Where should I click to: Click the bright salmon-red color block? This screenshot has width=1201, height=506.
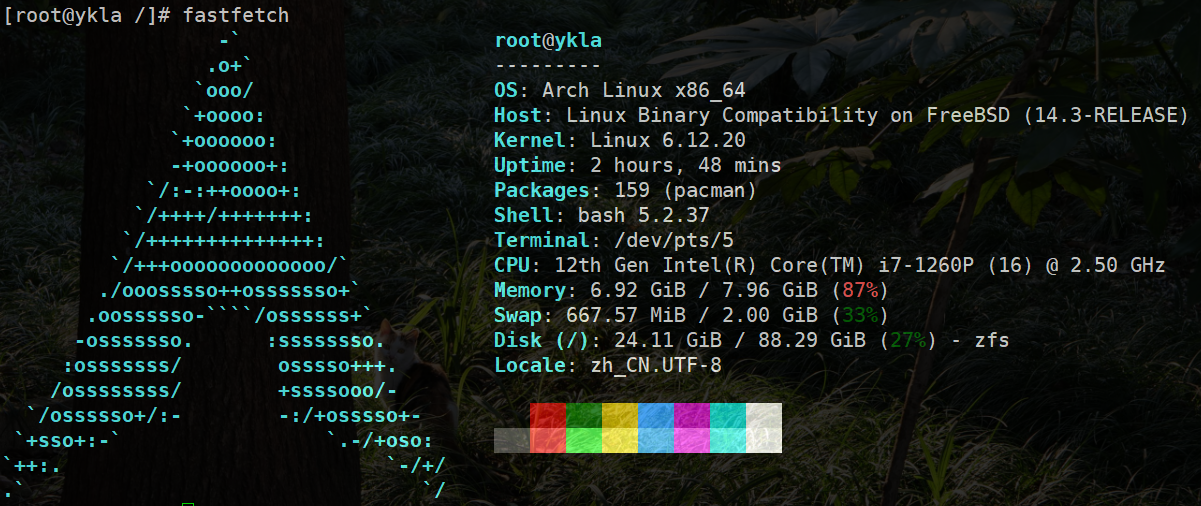pos(547,440)
